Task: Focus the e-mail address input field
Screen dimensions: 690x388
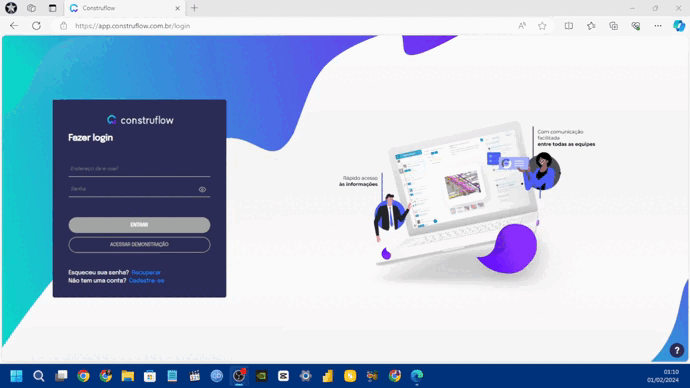Action: [139, 169]
